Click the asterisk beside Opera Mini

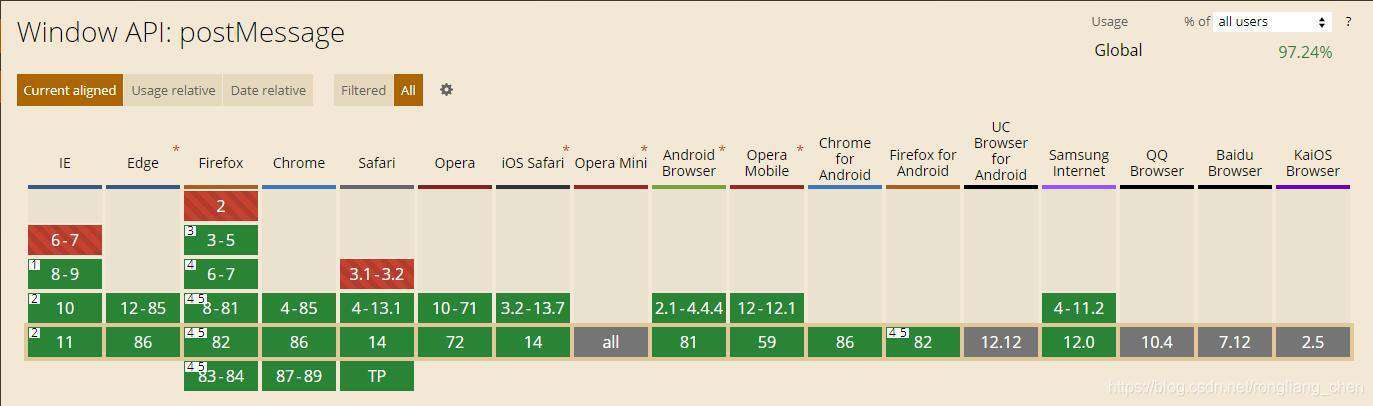644,150
